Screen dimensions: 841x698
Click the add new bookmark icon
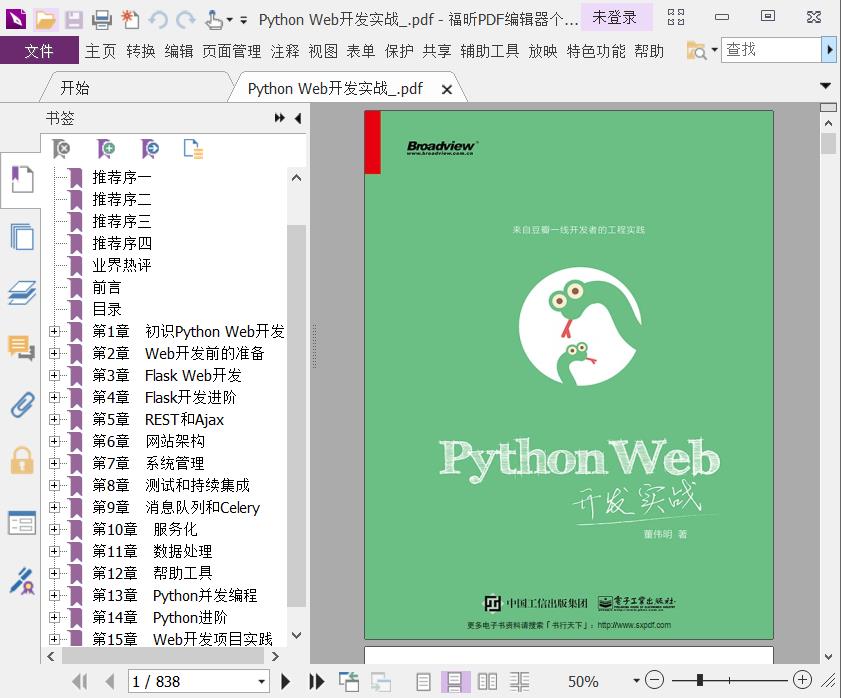(106, 149)
